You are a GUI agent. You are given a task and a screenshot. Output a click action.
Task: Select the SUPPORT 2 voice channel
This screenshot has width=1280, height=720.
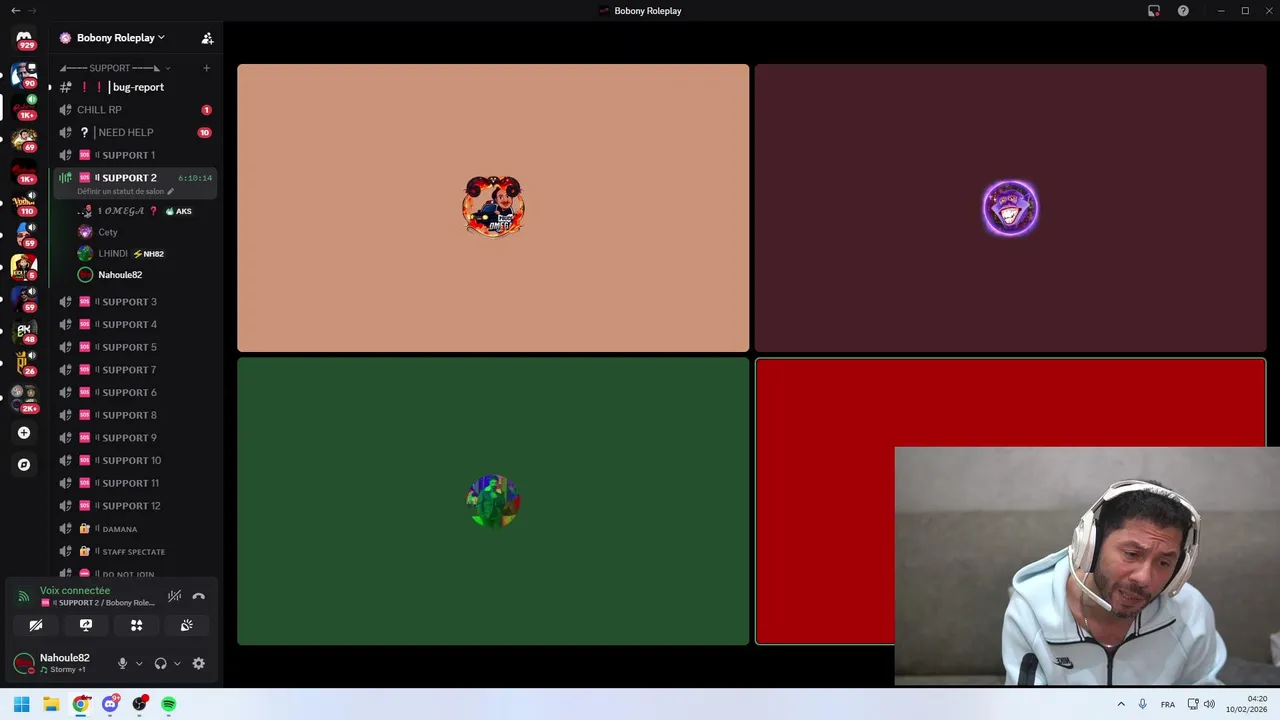[x=135, y=178]
